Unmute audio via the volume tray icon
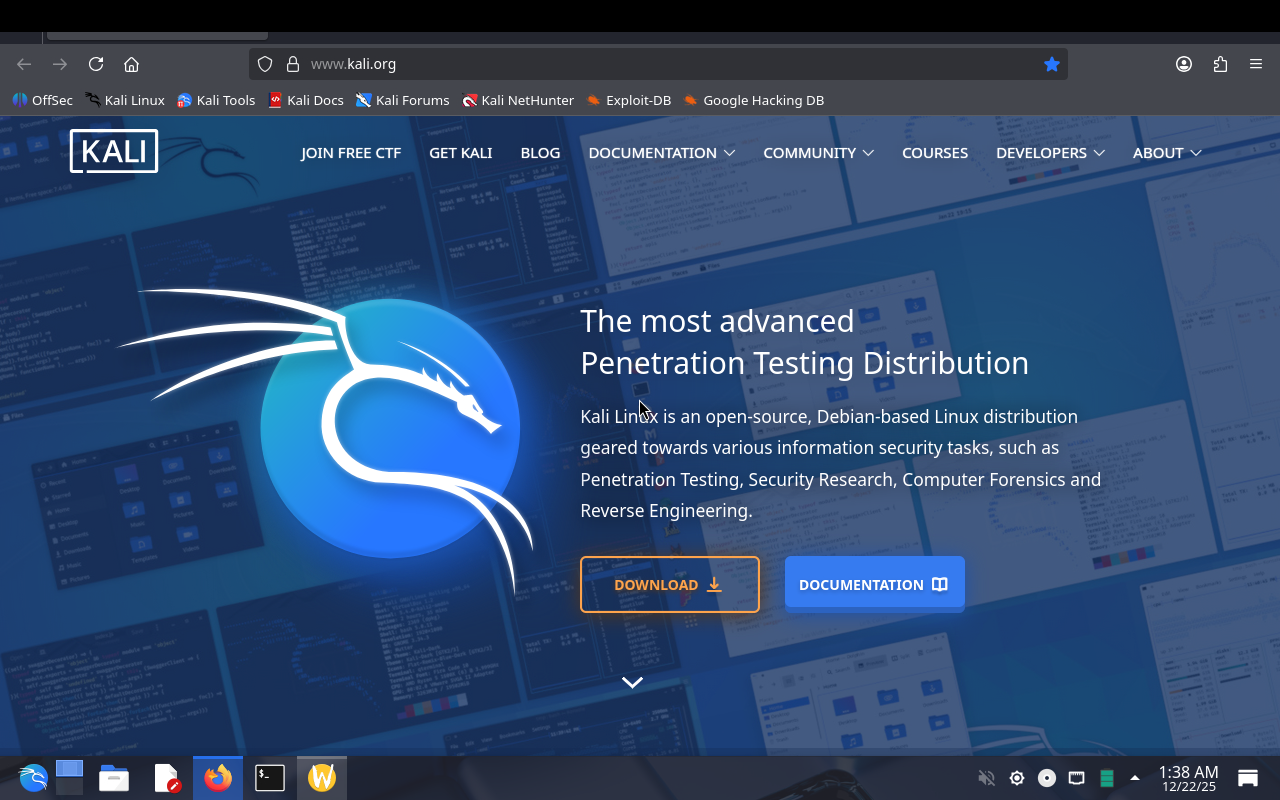Viewport: 1280px width, 800px height. tap(986, 778)
